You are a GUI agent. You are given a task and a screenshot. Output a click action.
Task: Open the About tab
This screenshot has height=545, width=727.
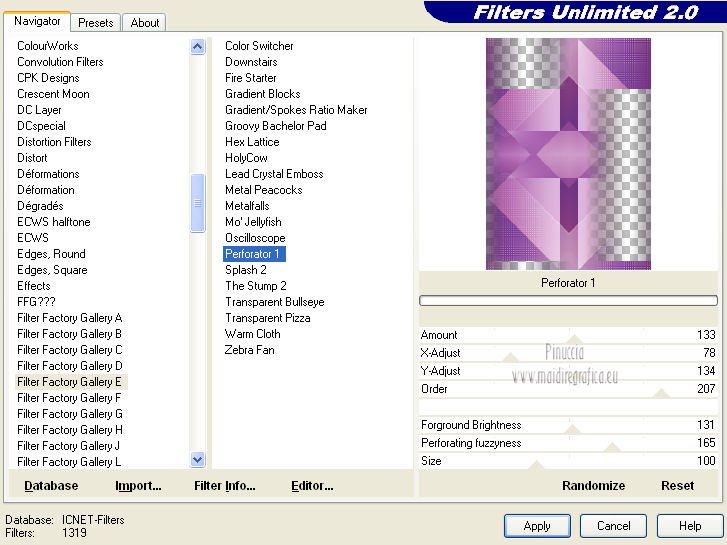(145, 23)
